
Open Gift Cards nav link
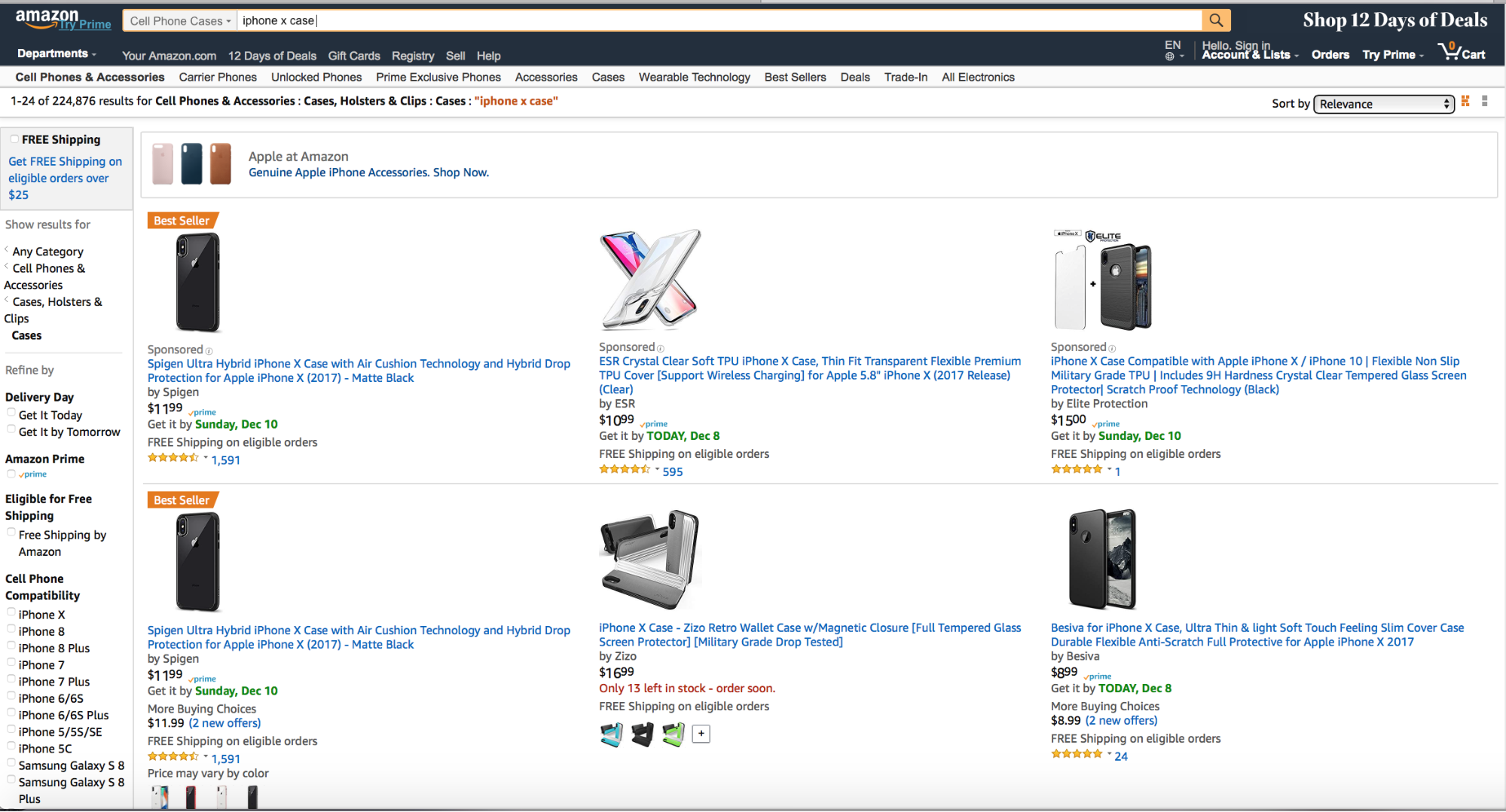coord(354,56)
